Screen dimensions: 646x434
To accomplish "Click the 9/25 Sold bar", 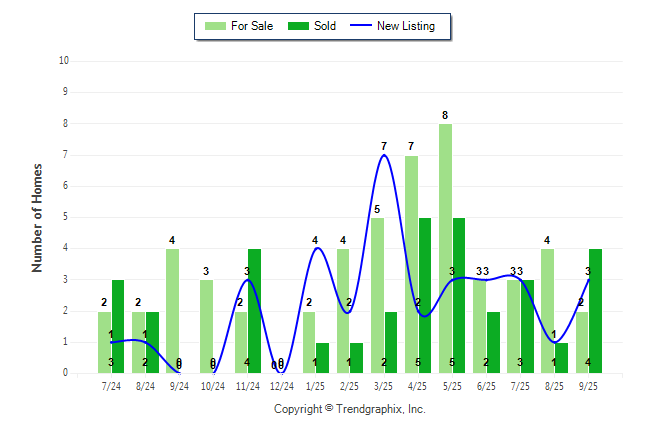I will point(596,311).
